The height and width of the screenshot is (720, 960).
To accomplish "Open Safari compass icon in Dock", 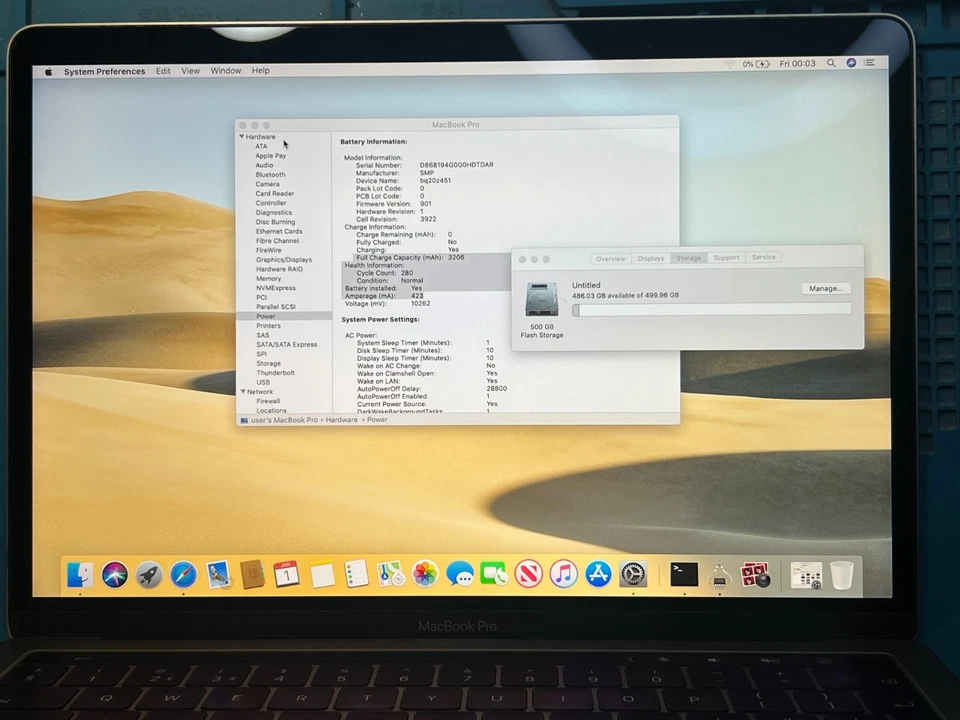I will coord(183,575).
